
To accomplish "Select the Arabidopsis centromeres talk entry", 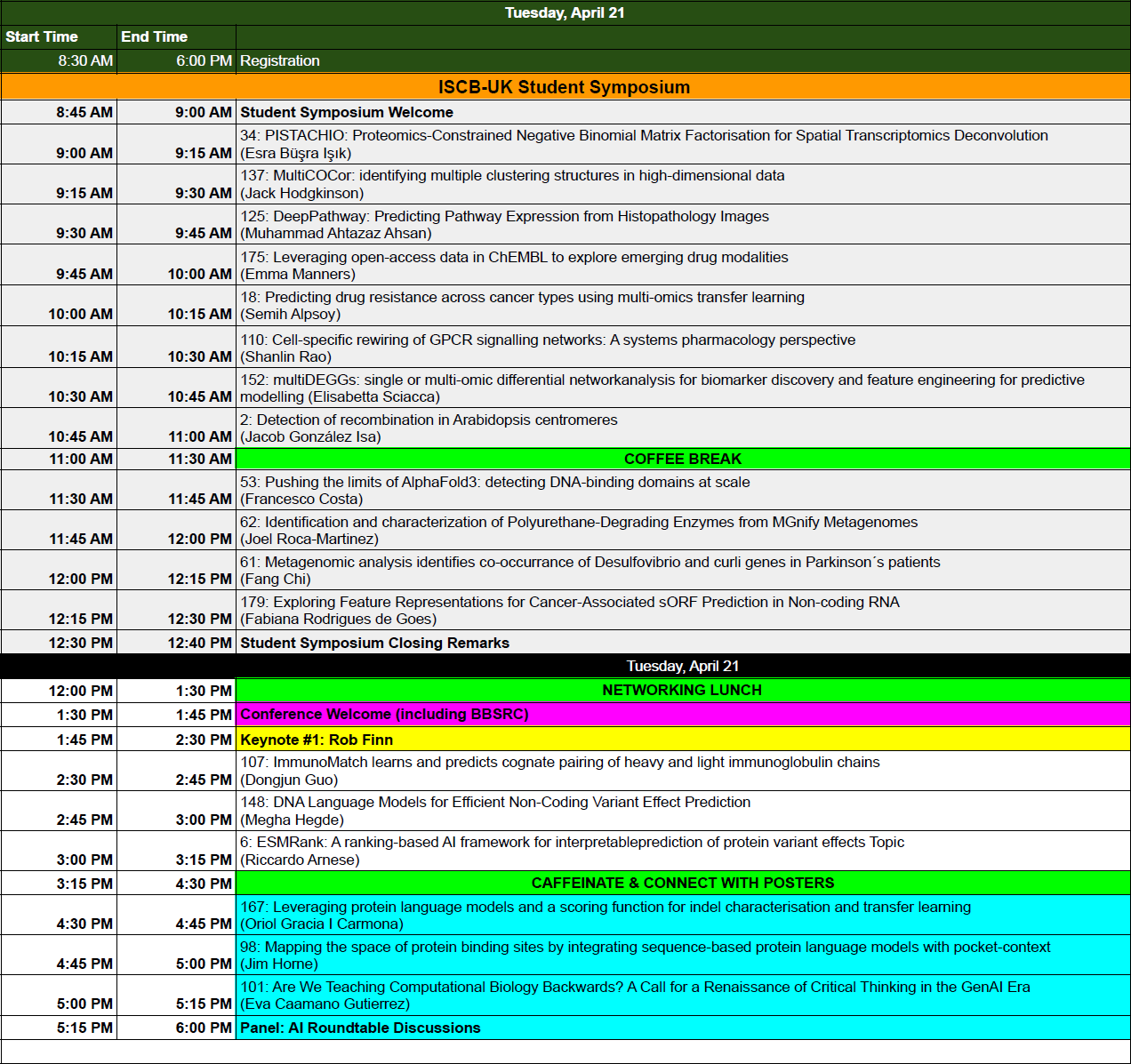I will [x=429, y=428].
